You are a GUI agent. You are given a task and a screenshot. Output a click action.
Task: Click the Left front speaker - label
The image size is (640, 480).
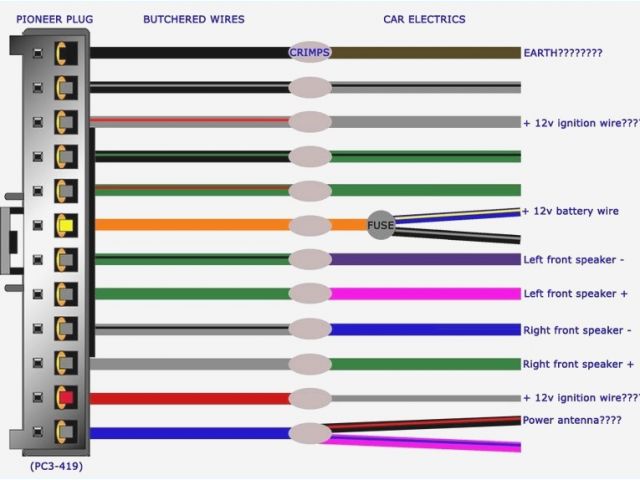tap(575, 260)
